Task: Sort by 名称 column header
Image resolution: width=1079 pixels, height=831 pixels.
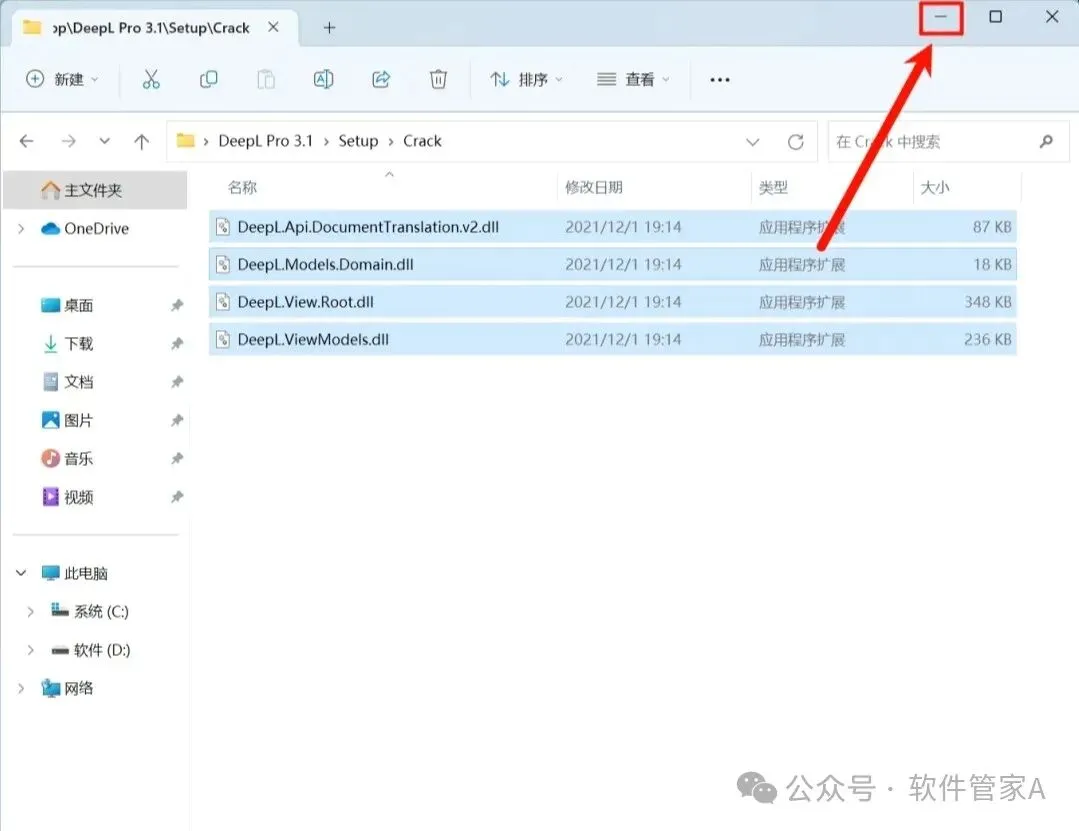Action: pos(242,187)
